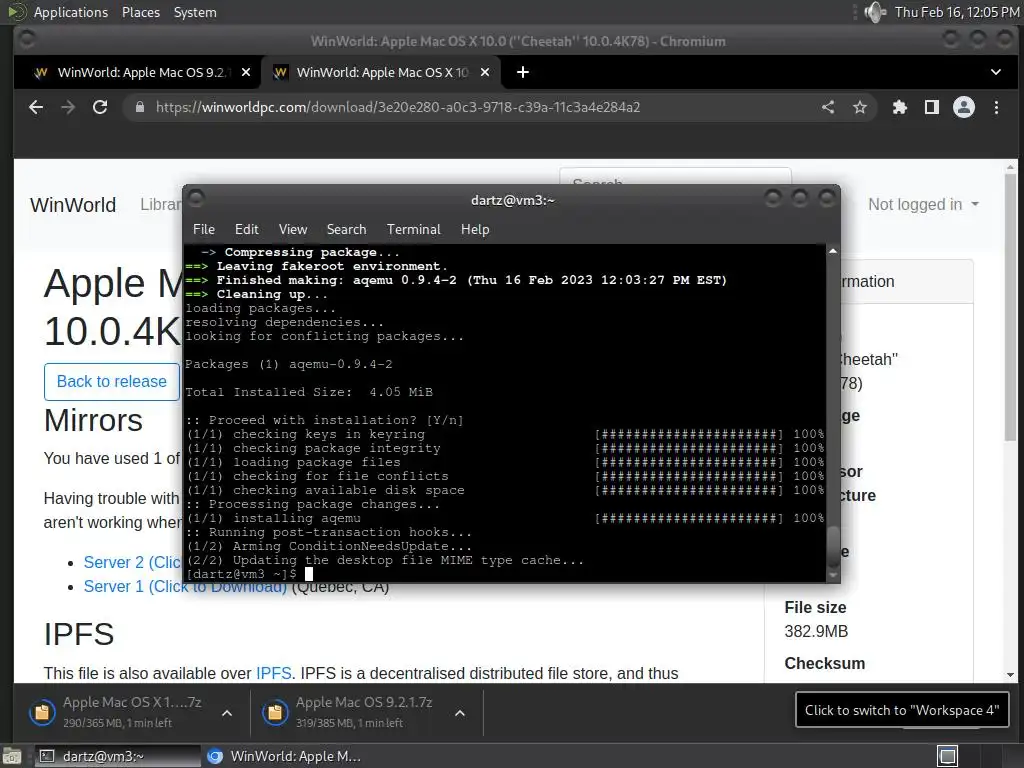Click the Back to release button
This screenshot has height=768, width=1024.
click(112, 381)
